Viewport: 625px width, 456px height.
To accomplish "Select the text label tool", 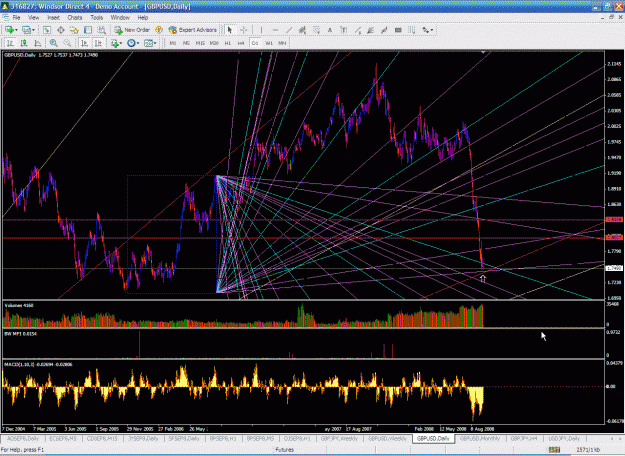I will 330,30.
